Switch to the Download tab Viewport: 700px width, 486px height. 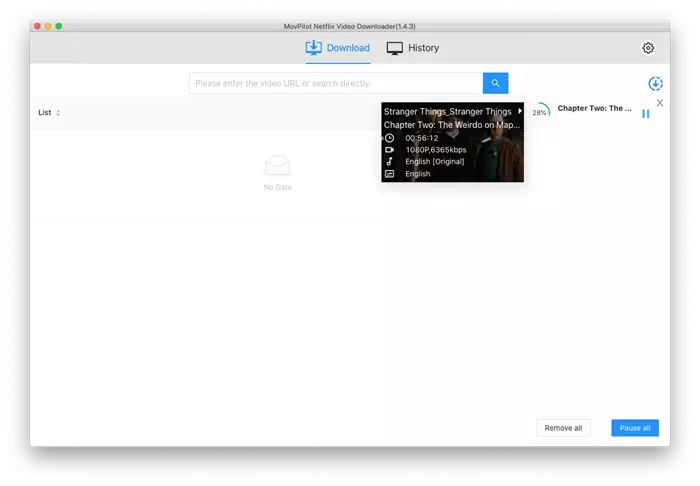(337, 48)
